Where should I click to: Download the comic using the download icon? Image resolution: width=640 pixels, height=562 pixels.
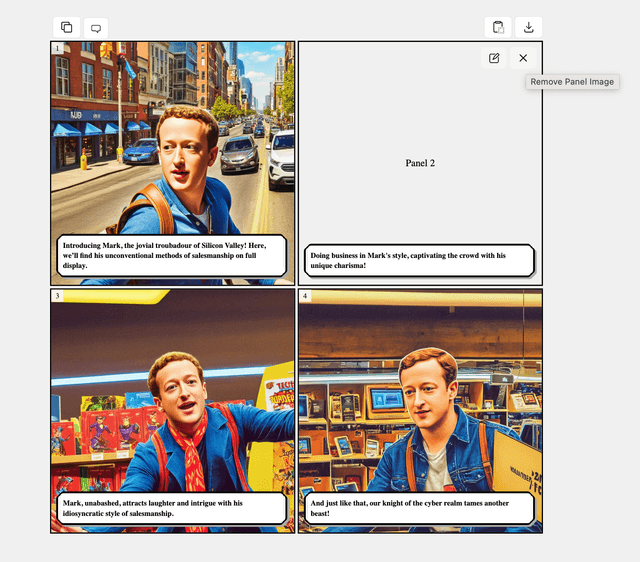point(529,28)
